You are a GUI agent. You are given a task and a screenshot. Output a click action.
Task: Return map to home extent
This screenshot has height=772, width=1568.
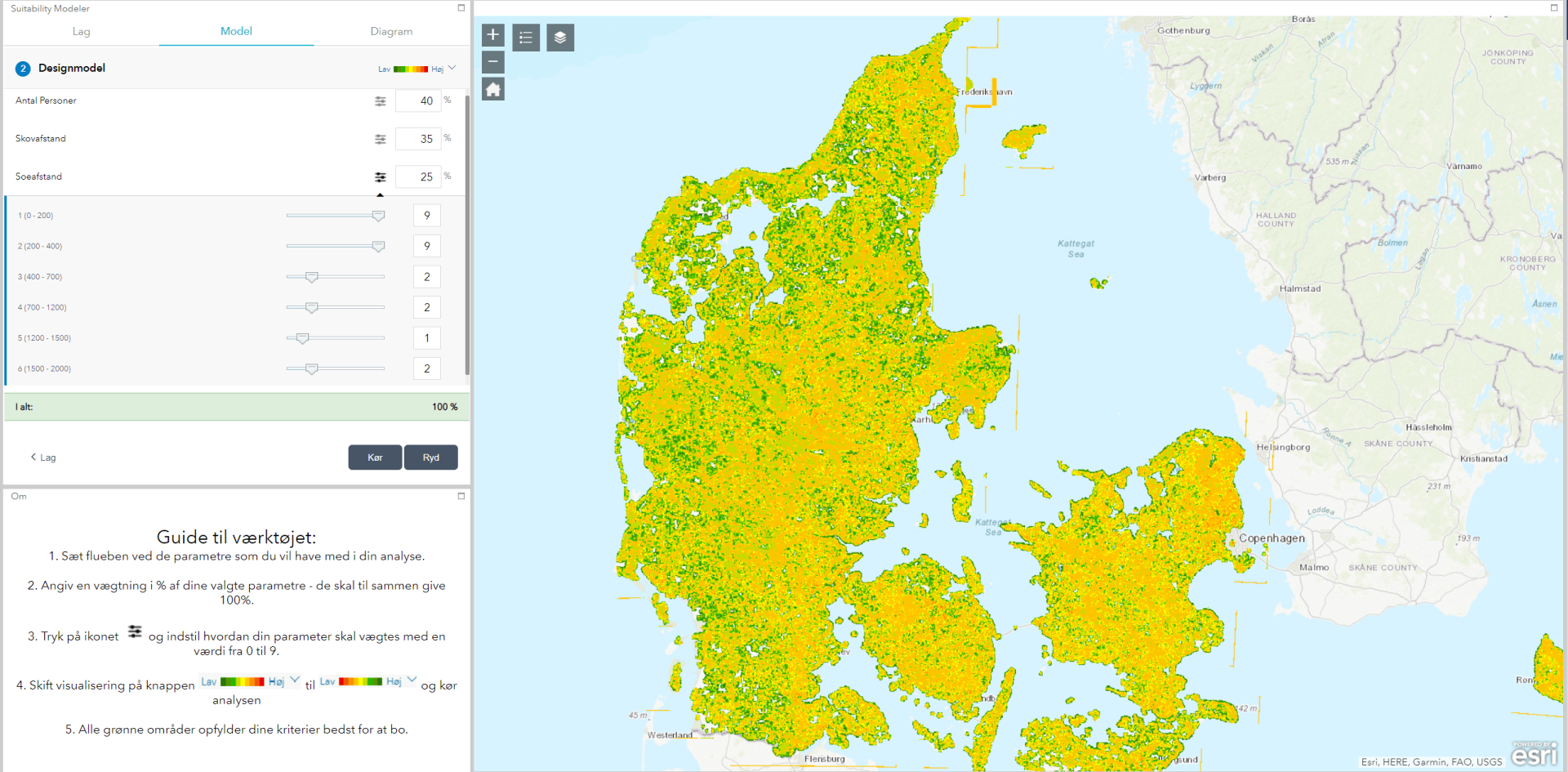pyautogui.click(x=493, y=89)
